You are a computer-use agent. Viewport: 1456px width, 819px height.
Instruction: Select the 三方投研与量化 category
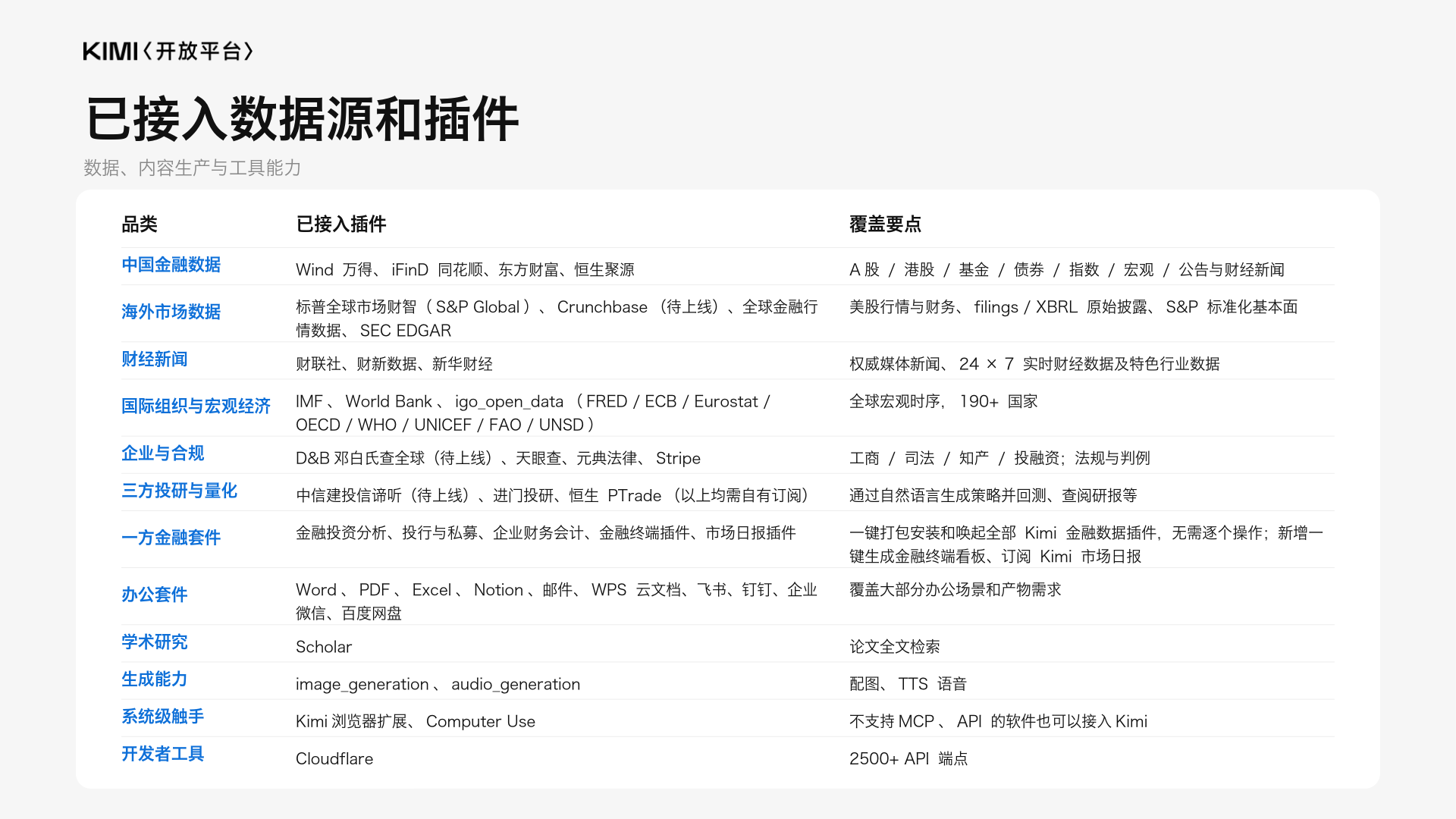180,491
